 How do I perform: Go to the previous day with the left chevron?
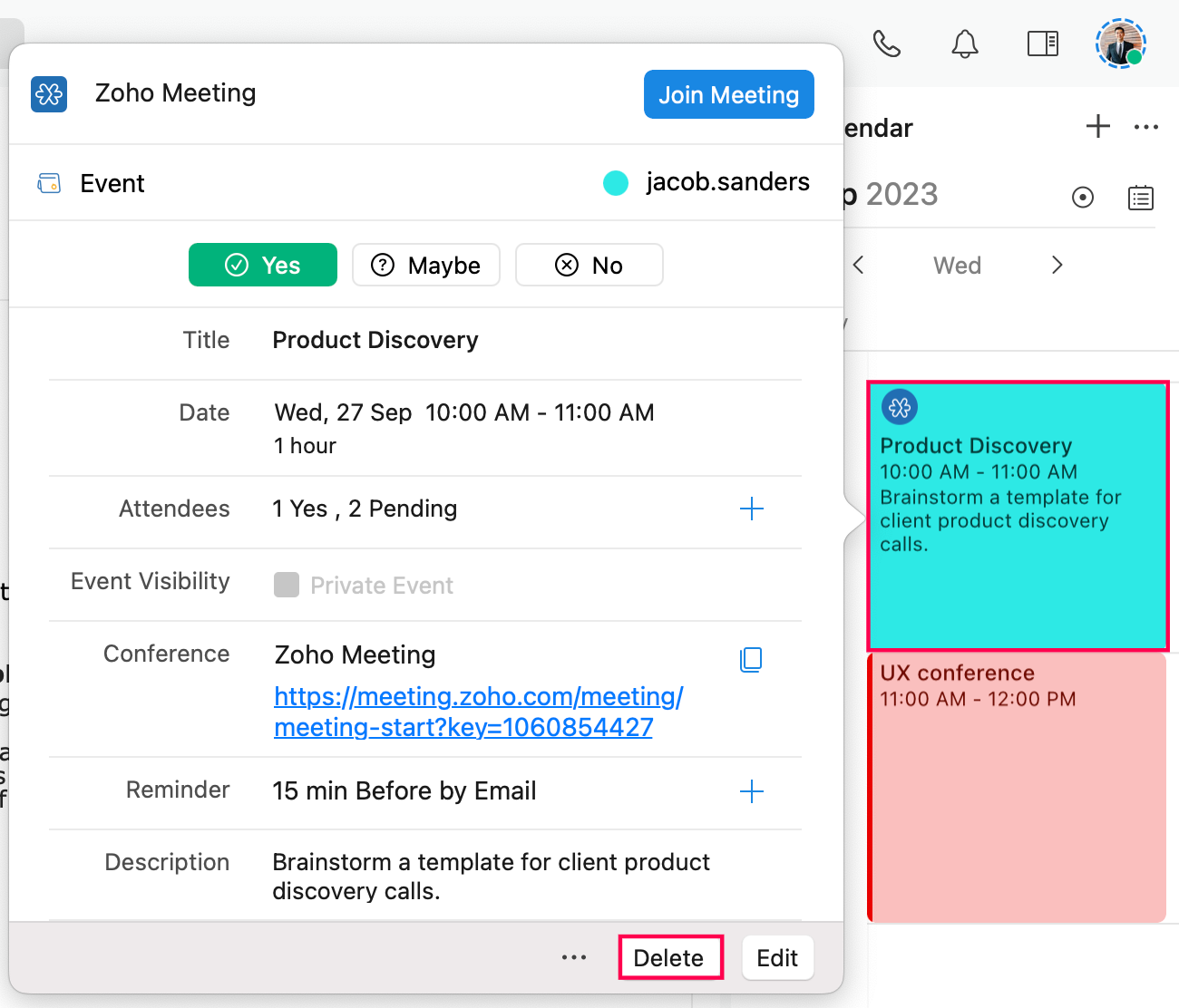point(858,265)
